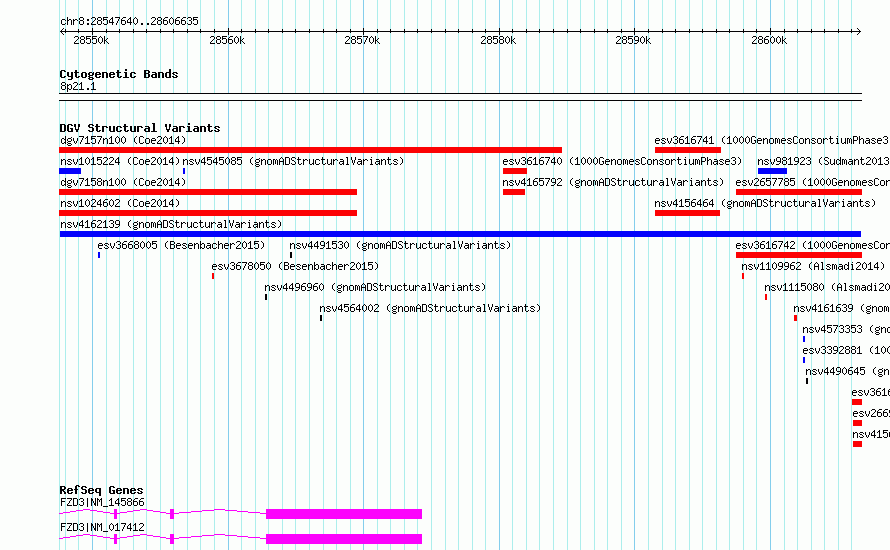
Task: Open the nsv4496960 gnomAD variant label
Action: [375, 287]
